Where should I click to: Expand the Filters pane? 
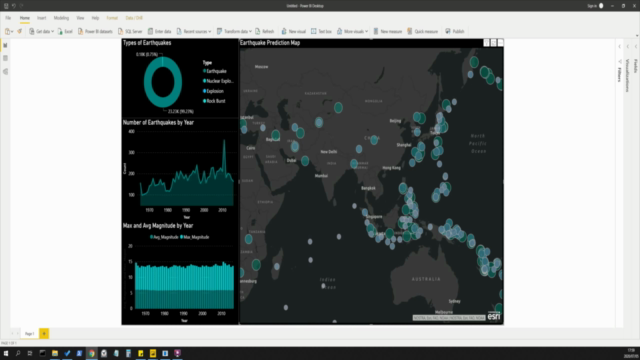620,47
